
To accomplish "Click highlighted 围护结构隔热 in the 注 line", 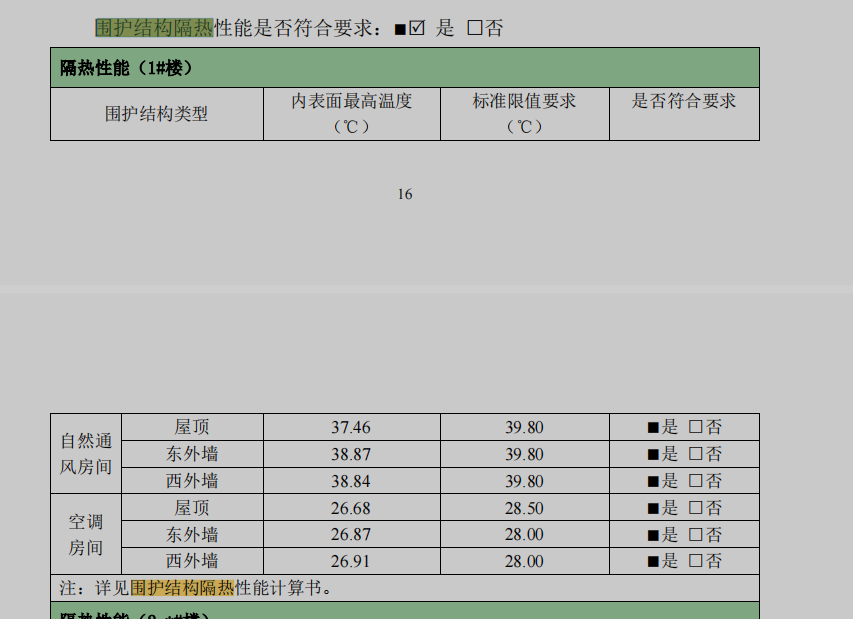I will pyautogui.click(x=182, y=587).
